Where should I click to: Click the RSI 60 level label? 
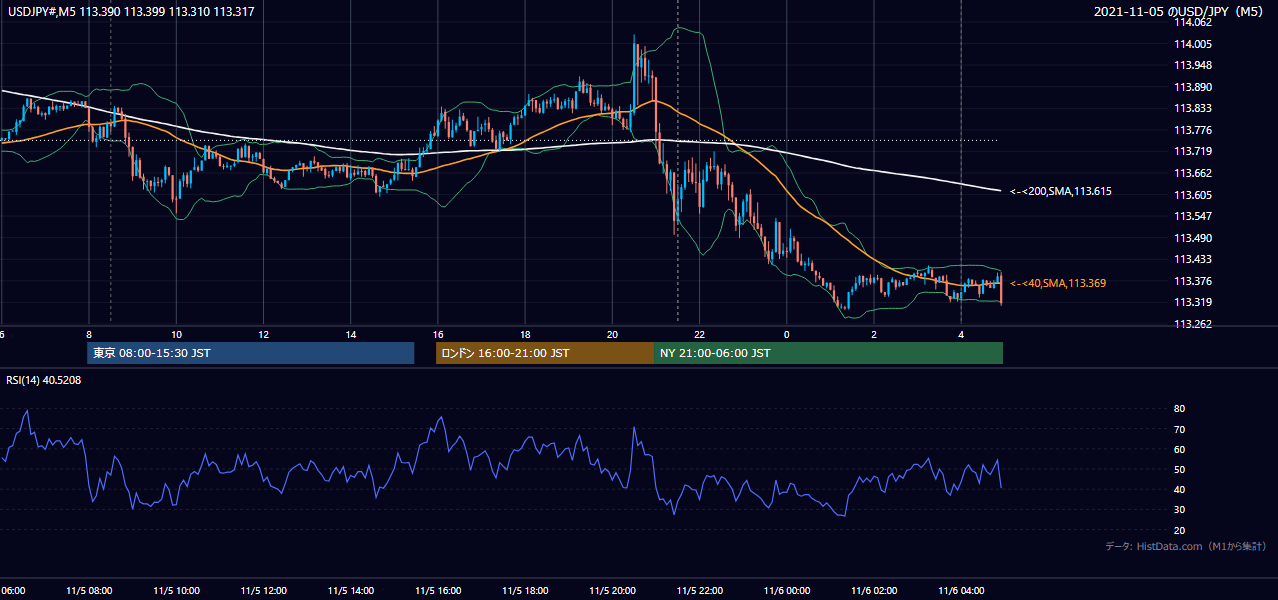coord(1179,449)
